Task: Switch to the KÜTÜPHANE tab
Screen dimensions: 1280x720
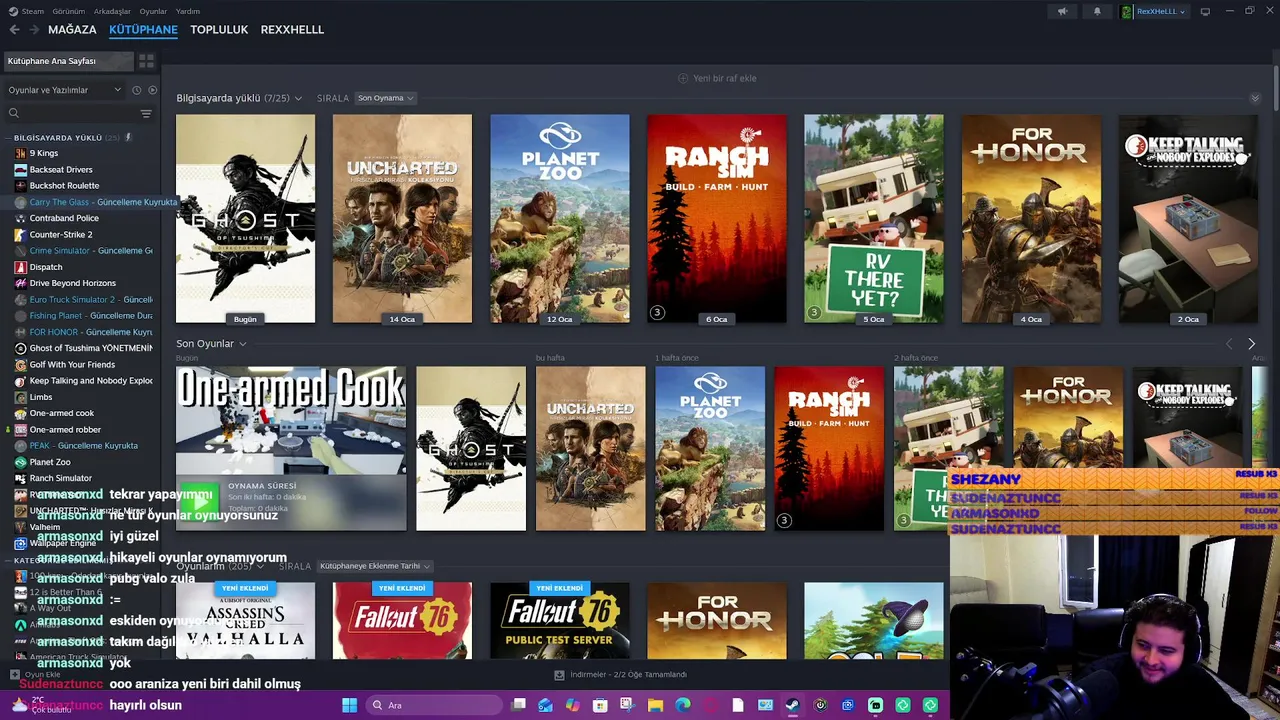Action: pyautogui.click(x=143, y=30)
